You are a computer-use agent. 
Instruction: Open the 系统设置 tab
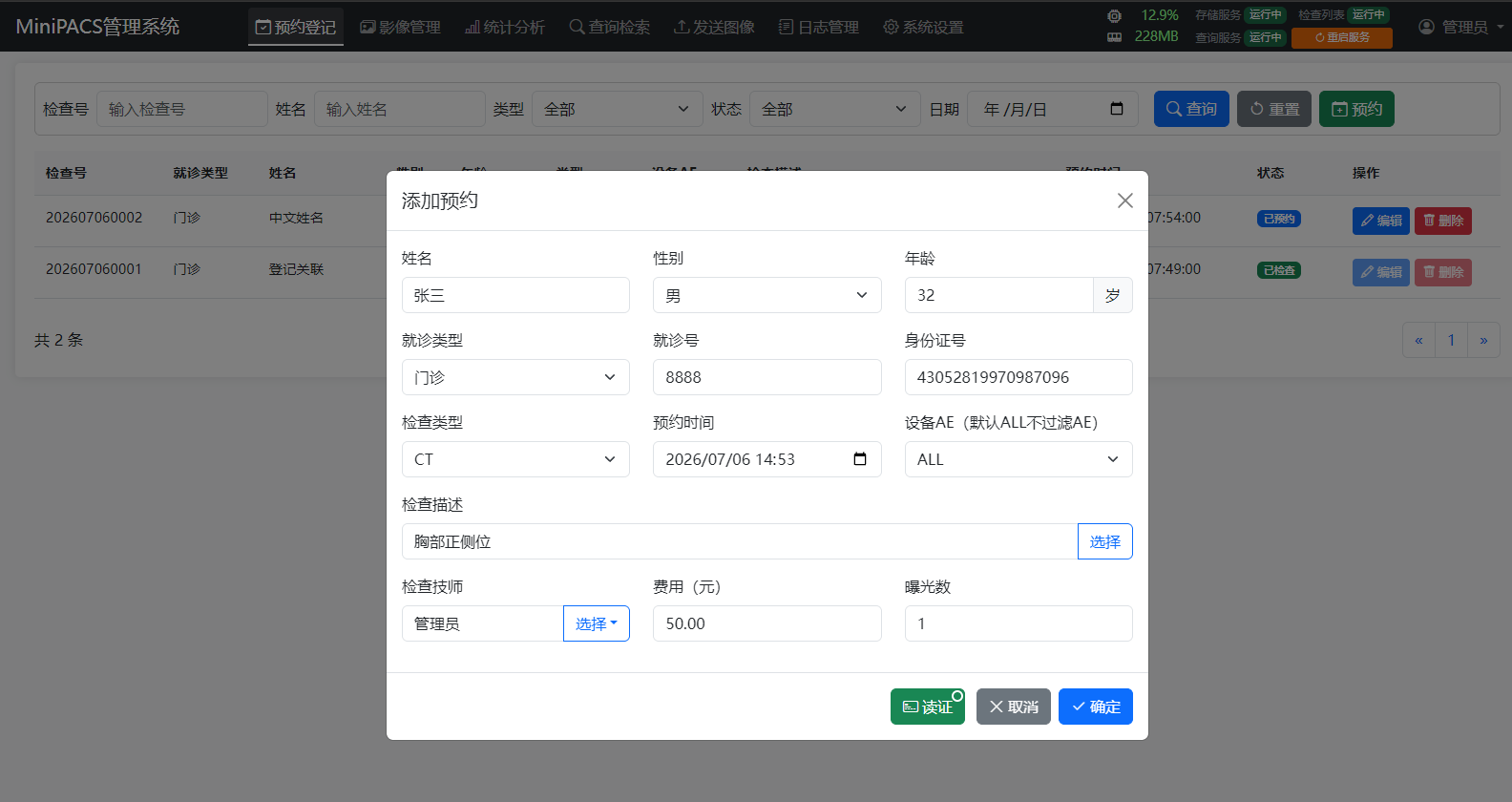923,27
